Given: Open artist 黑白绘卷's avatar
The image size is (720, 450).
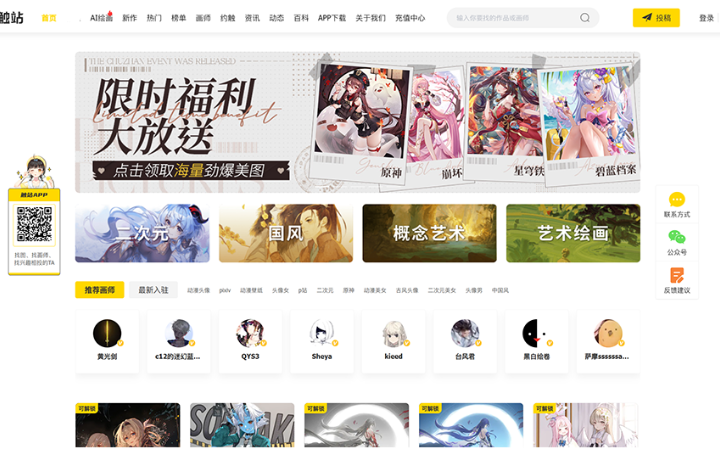Looking at the screenshot, I should tap(536, 333).
